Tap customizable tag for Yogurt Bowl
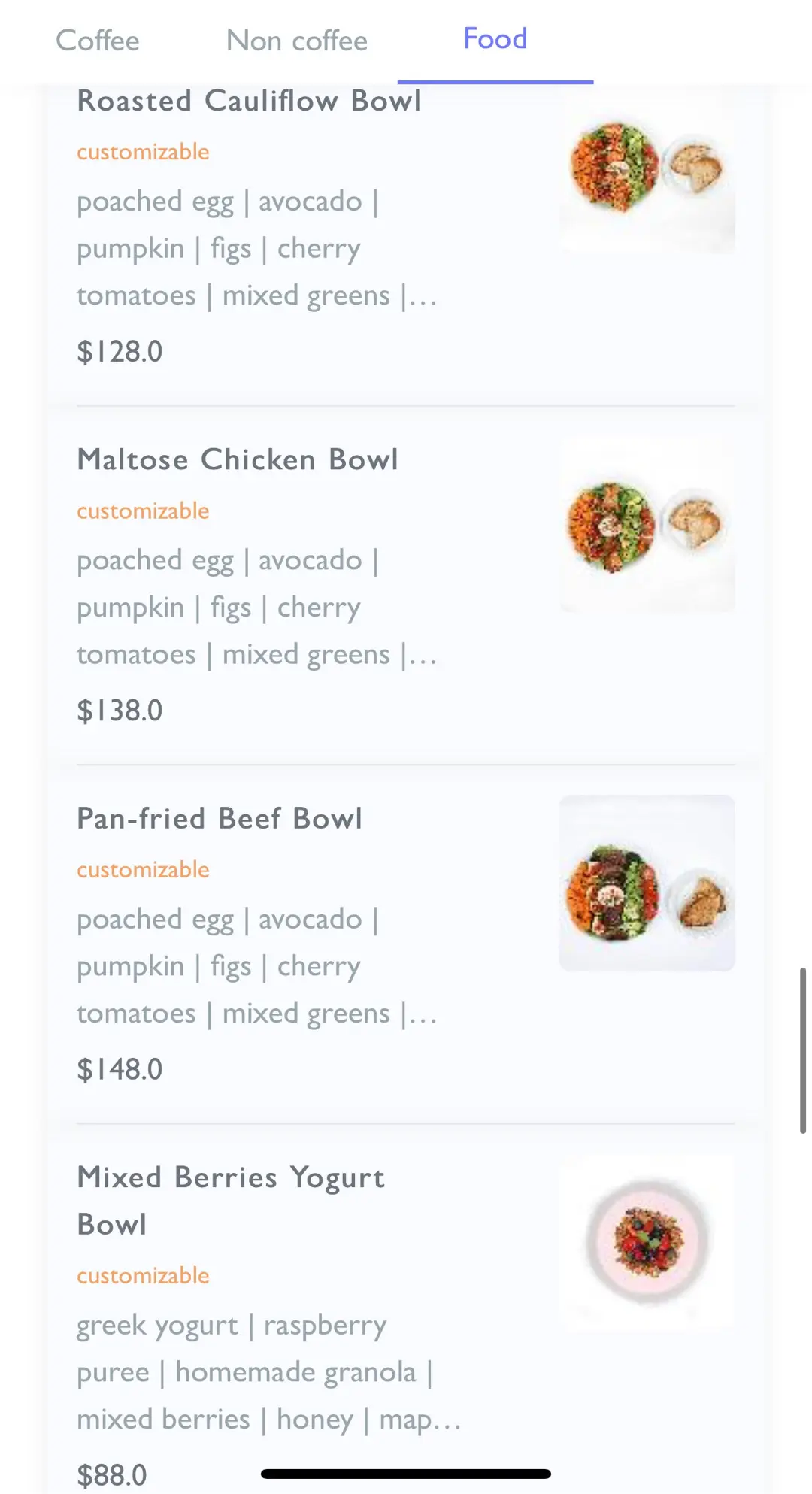 click(143, 1276)
